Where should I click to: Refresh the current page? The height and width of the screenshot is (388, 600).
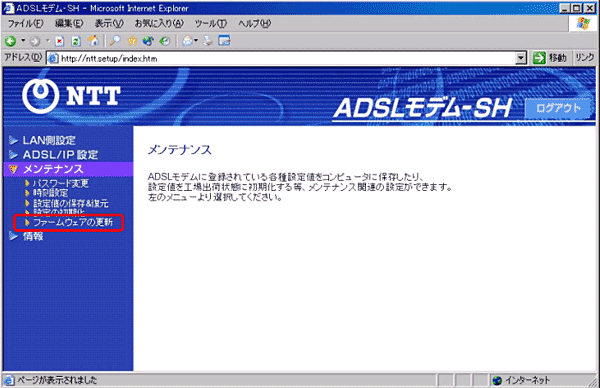tap(76, 41)
